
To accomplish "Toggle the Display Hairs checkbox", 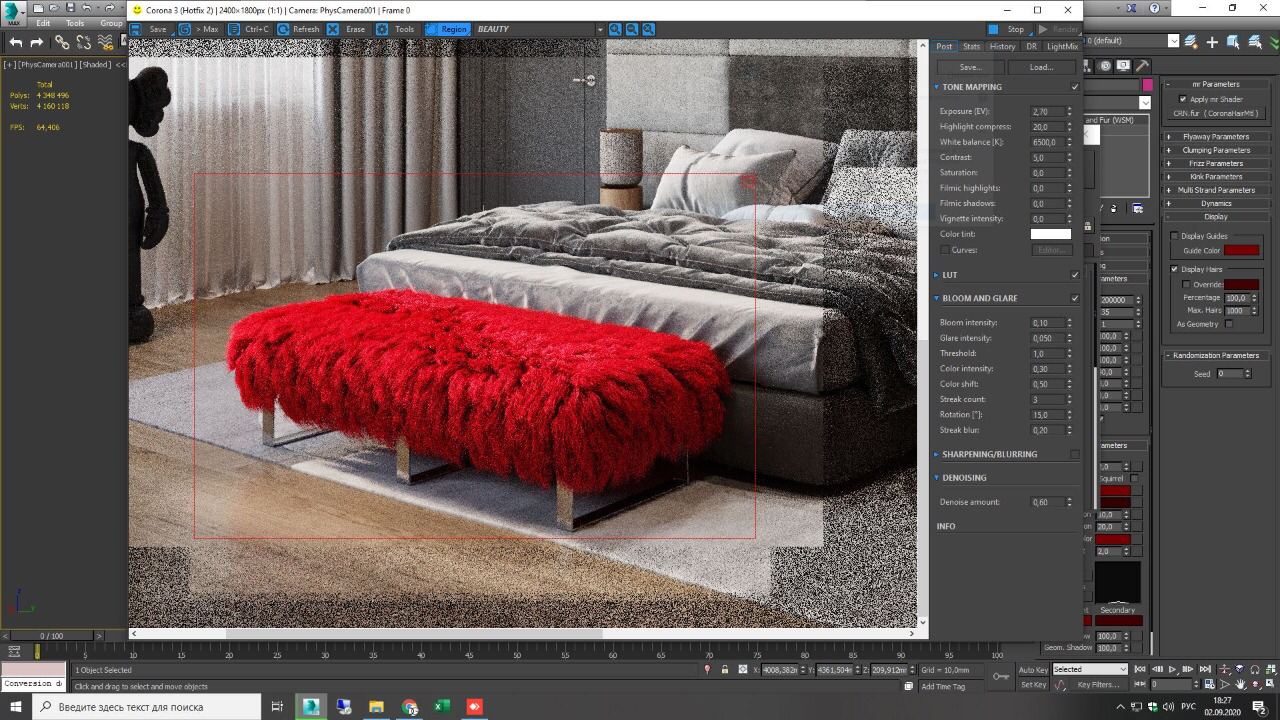I will 1174,269.
